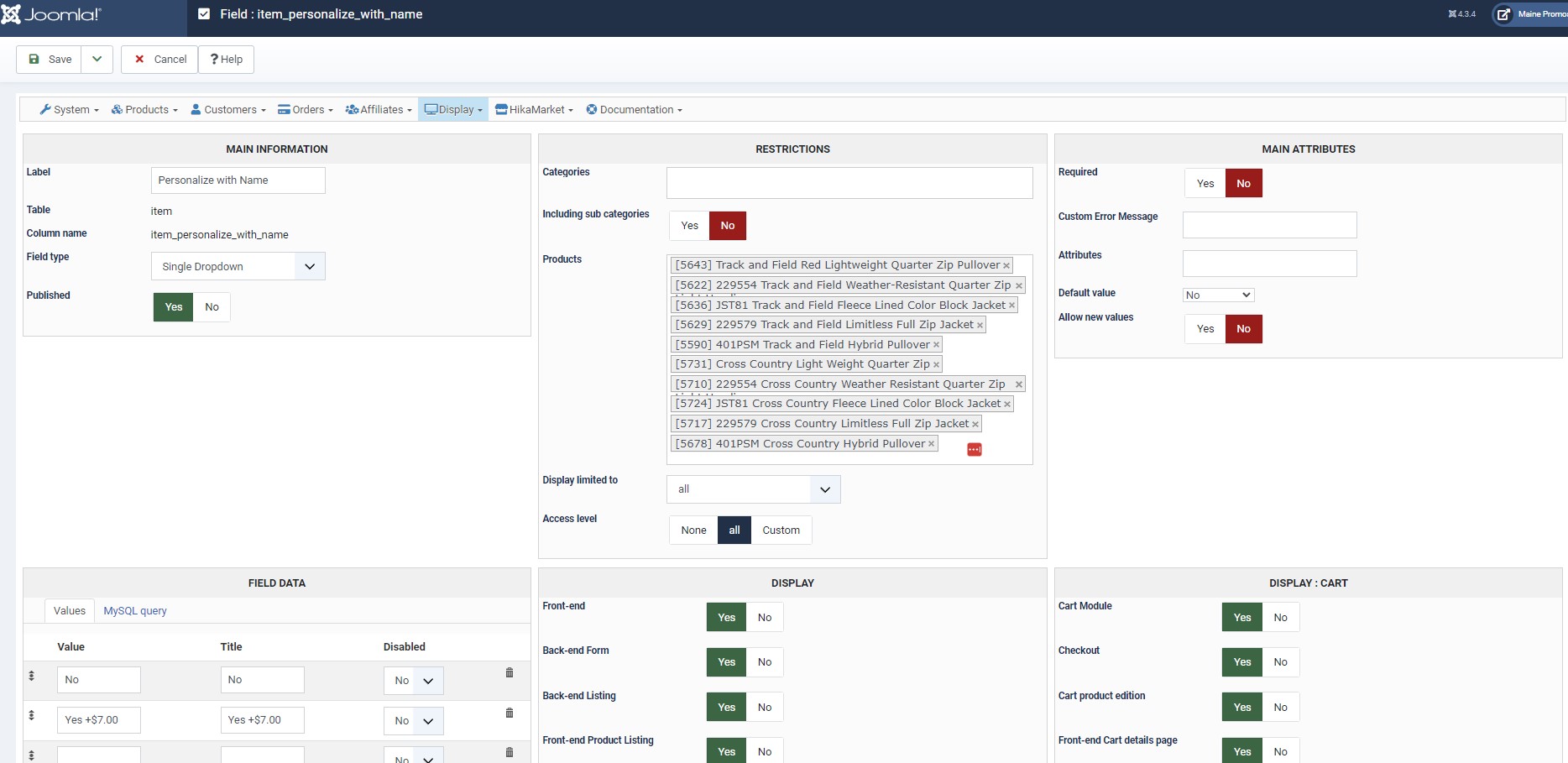This screenshot has height=763, width=1568.
Task: Set Required to Yes
Action: [1205, 184]
